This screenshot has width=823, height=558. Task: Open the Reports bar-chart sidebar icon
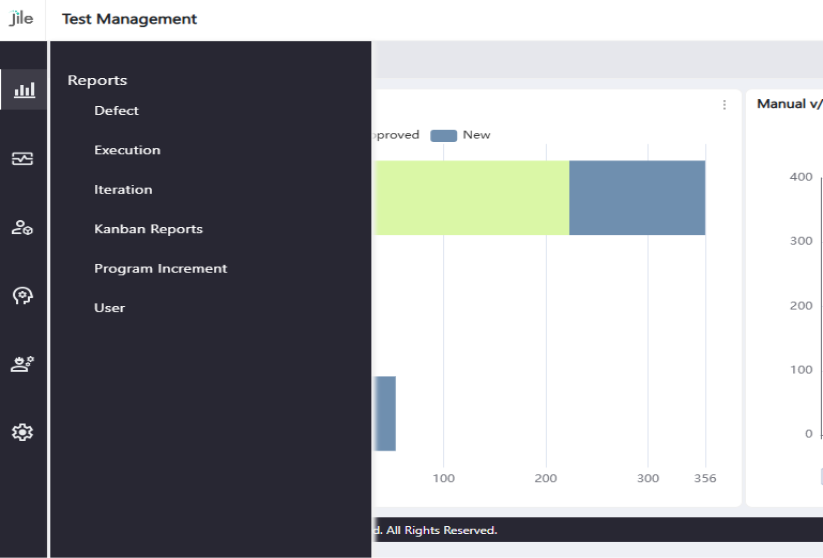pyautogui.click(x=24, y=90)
